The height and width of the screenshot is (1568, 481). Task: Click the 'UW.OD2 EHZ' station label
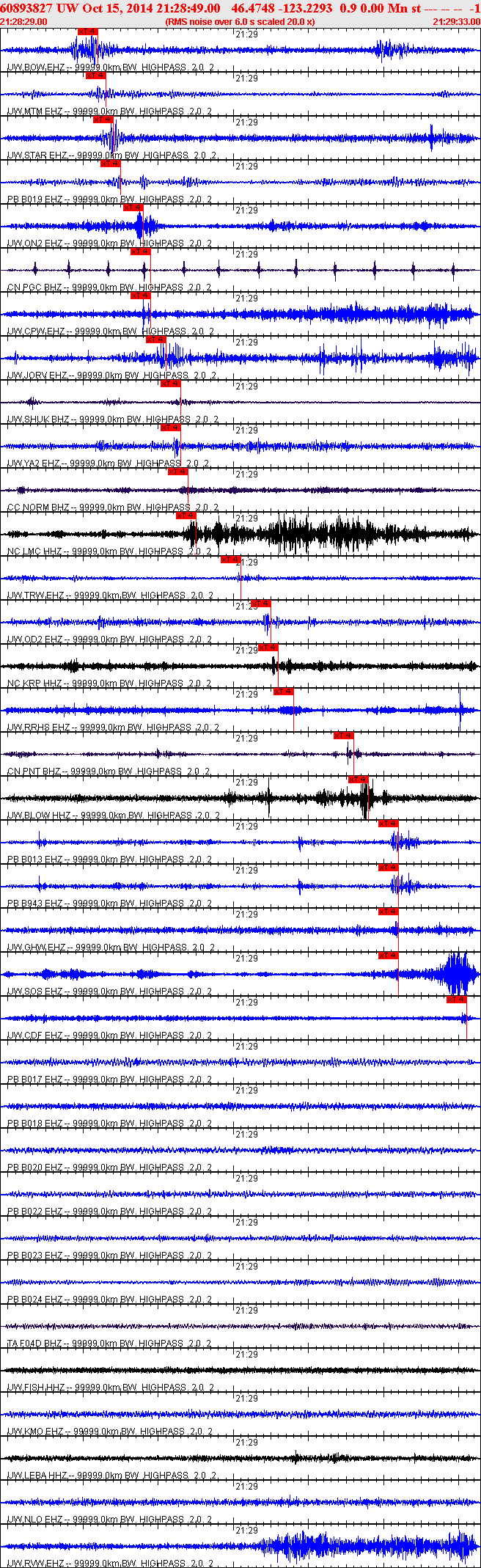[34, 640]
